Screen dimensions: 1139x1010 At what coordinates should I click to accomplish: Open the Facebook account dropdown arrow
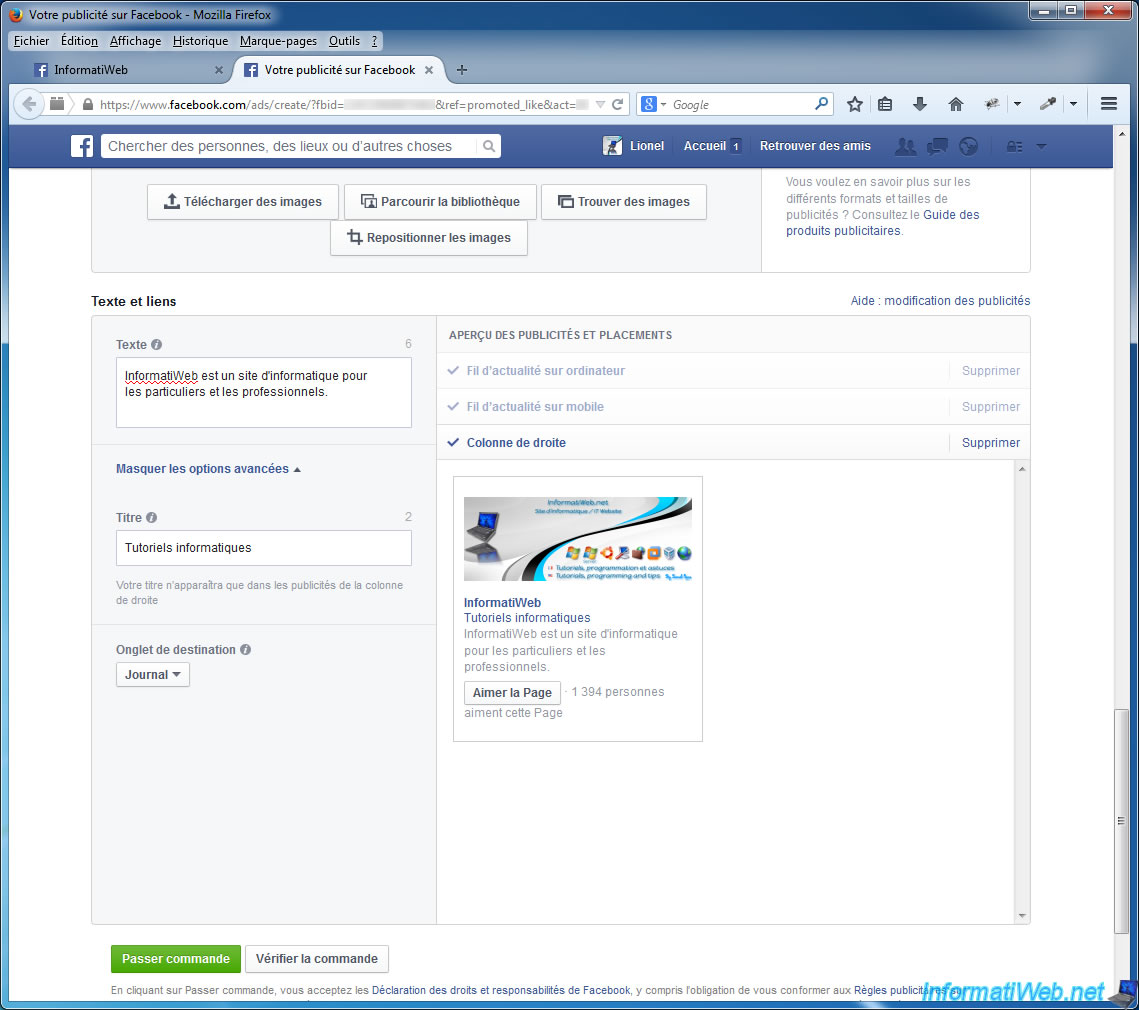[x=1041, y=147]
